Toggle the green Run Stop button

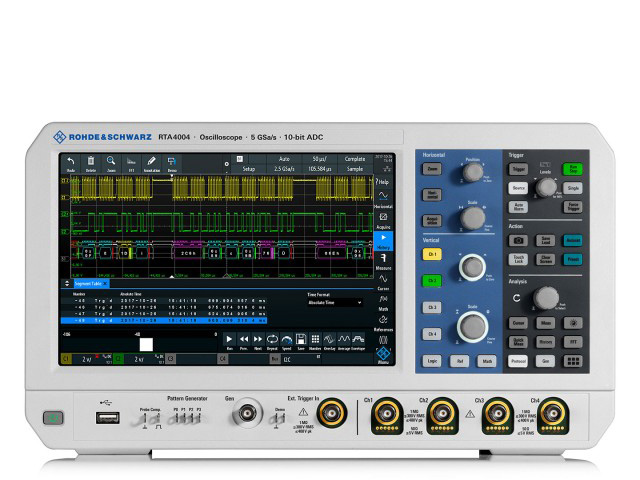click(x=574, y=169)
